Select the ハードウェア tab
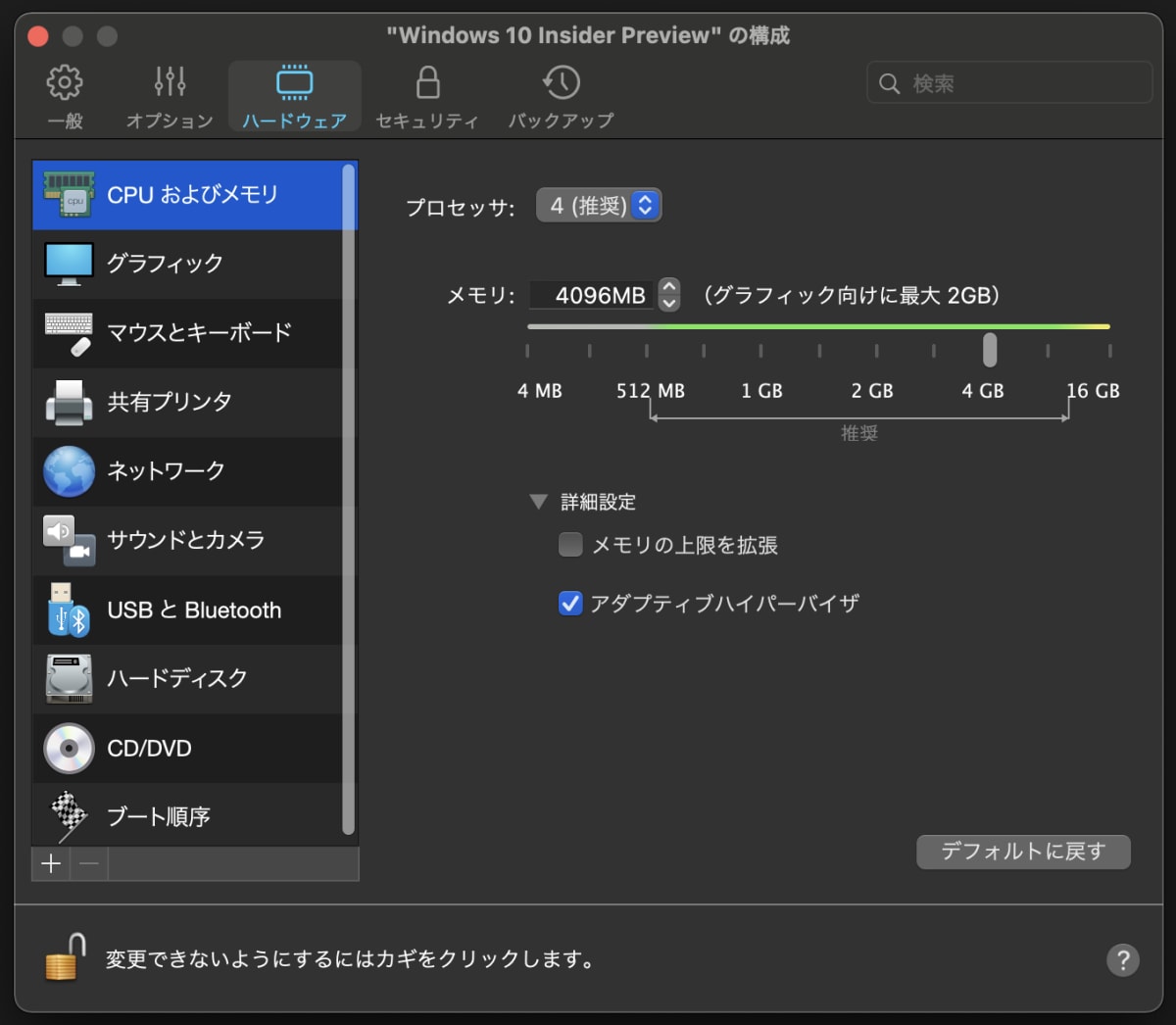 pos(295,96)
